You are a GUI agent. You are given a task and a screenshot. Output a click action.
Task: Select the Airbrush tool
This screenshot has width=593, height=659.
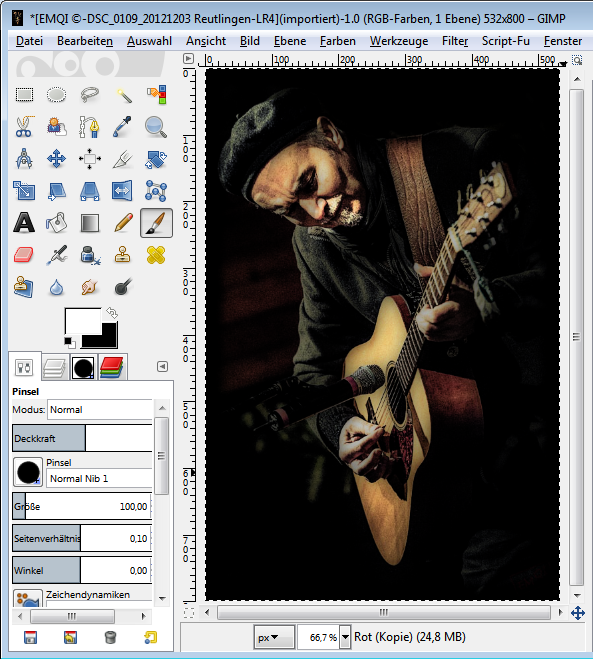click(56, 255)
